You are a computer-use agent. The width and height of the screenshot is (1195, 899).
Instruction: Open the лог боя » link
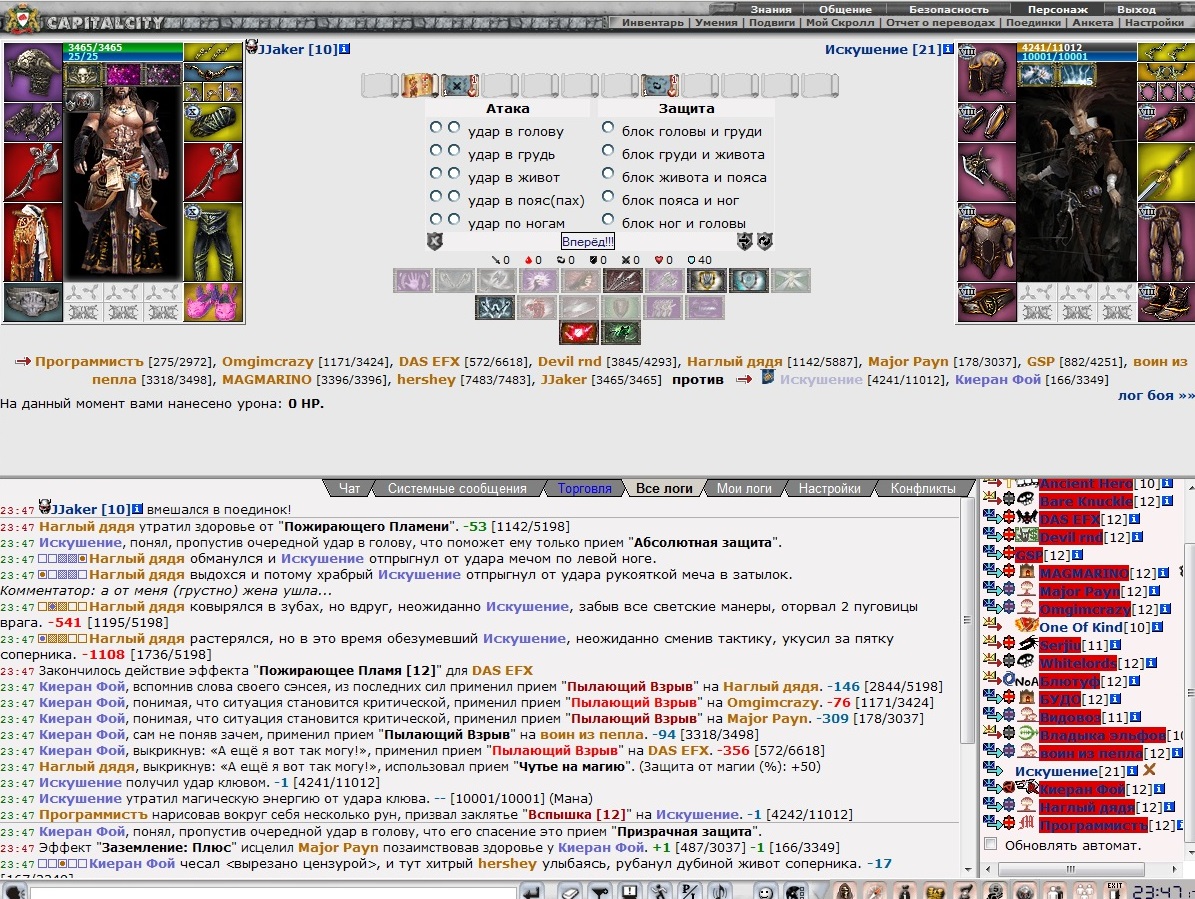1156,395
